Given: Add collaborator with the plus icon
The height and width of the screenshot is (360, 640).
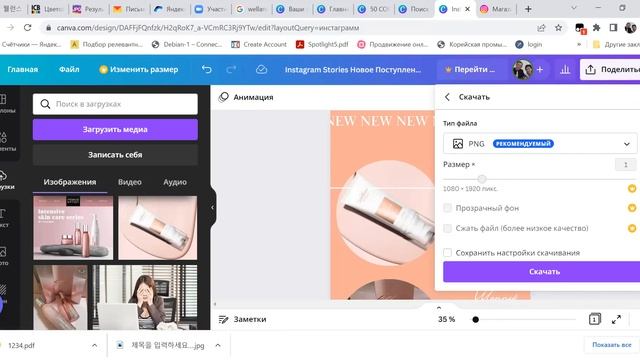Looking at the screenshot, I should point(540,70).
